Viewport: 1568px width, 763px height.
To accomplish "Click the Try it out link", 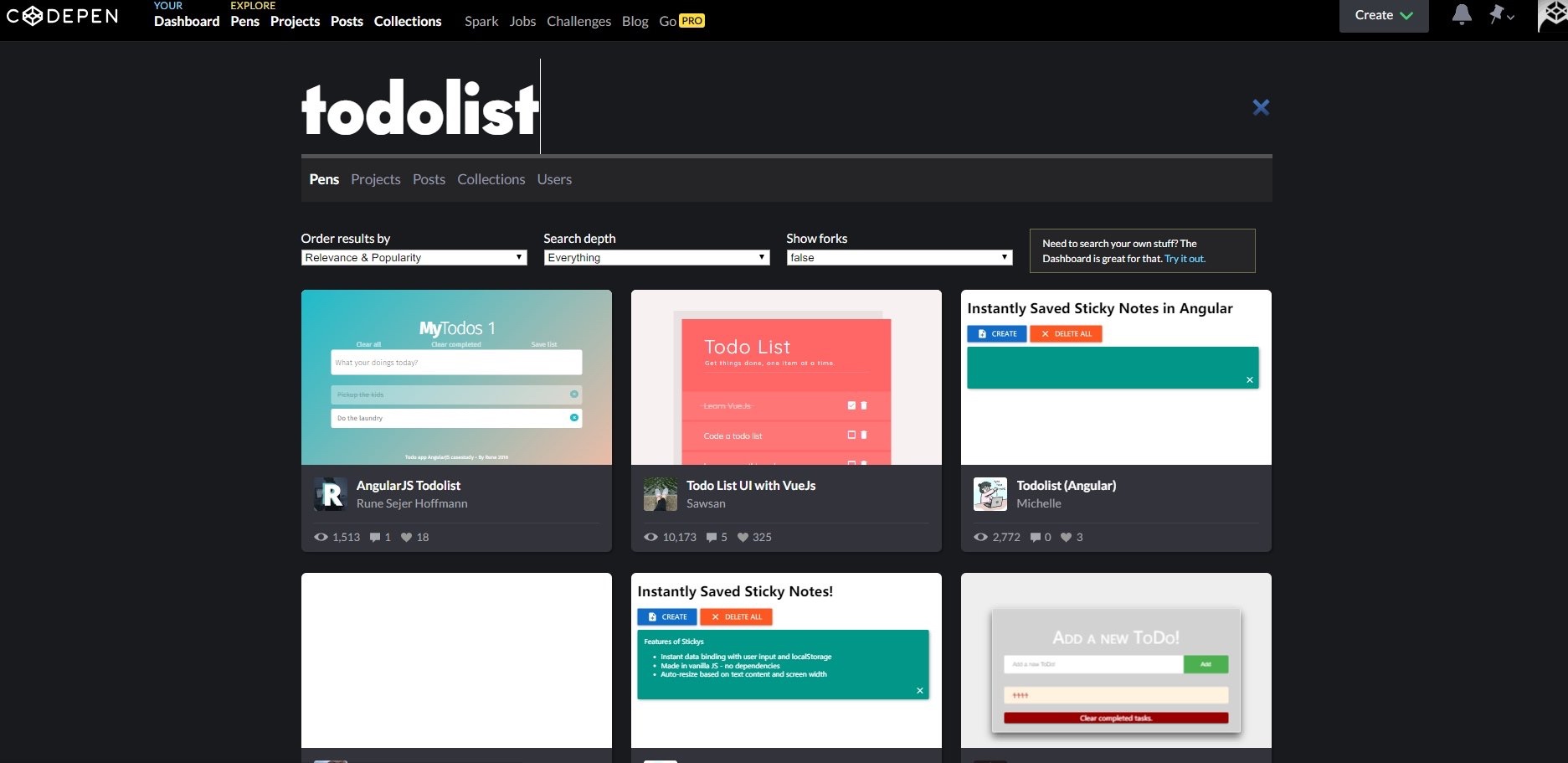I will pos(1185,259).
